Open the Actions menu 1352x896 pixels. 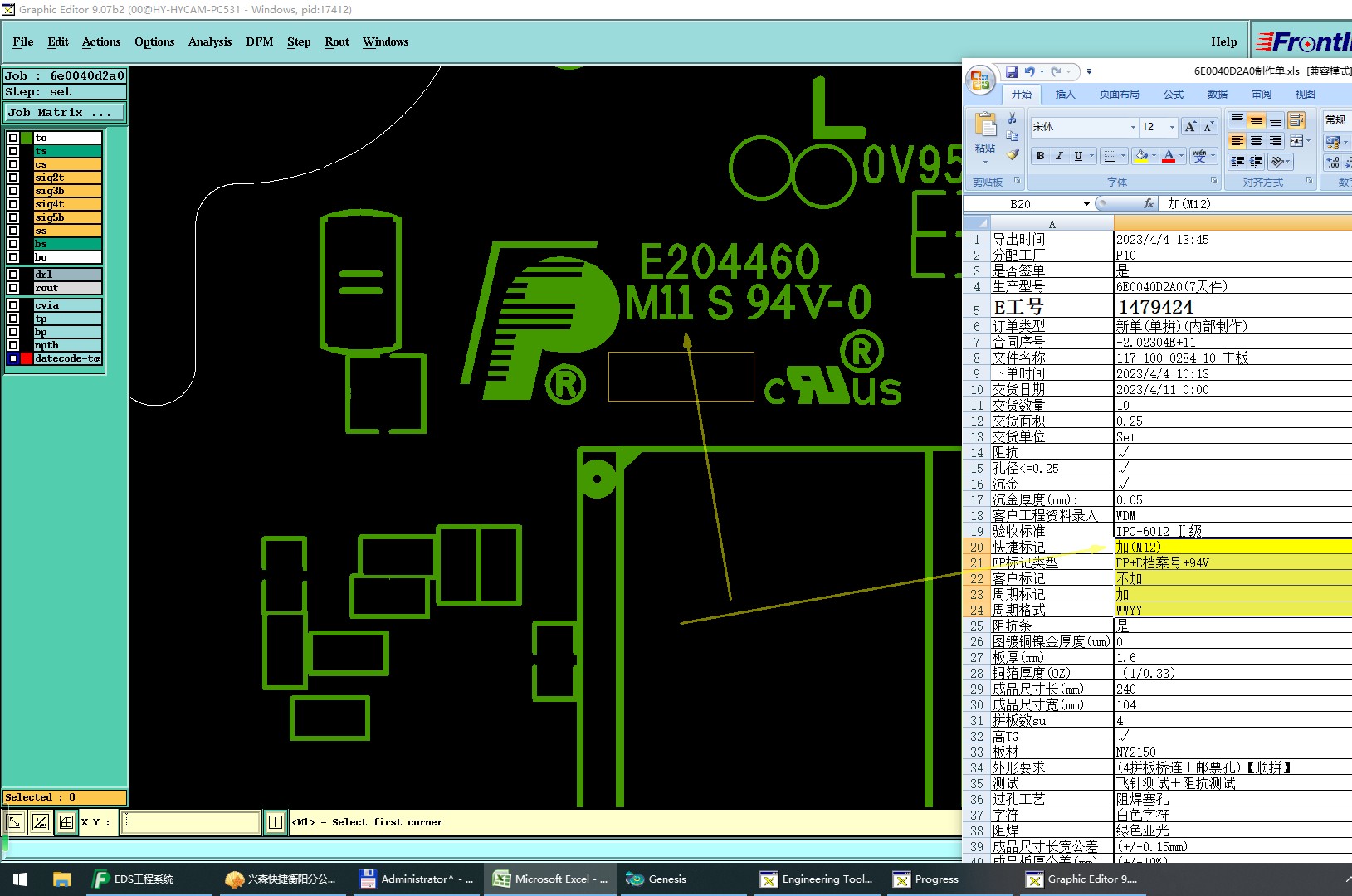coord(101,41)
